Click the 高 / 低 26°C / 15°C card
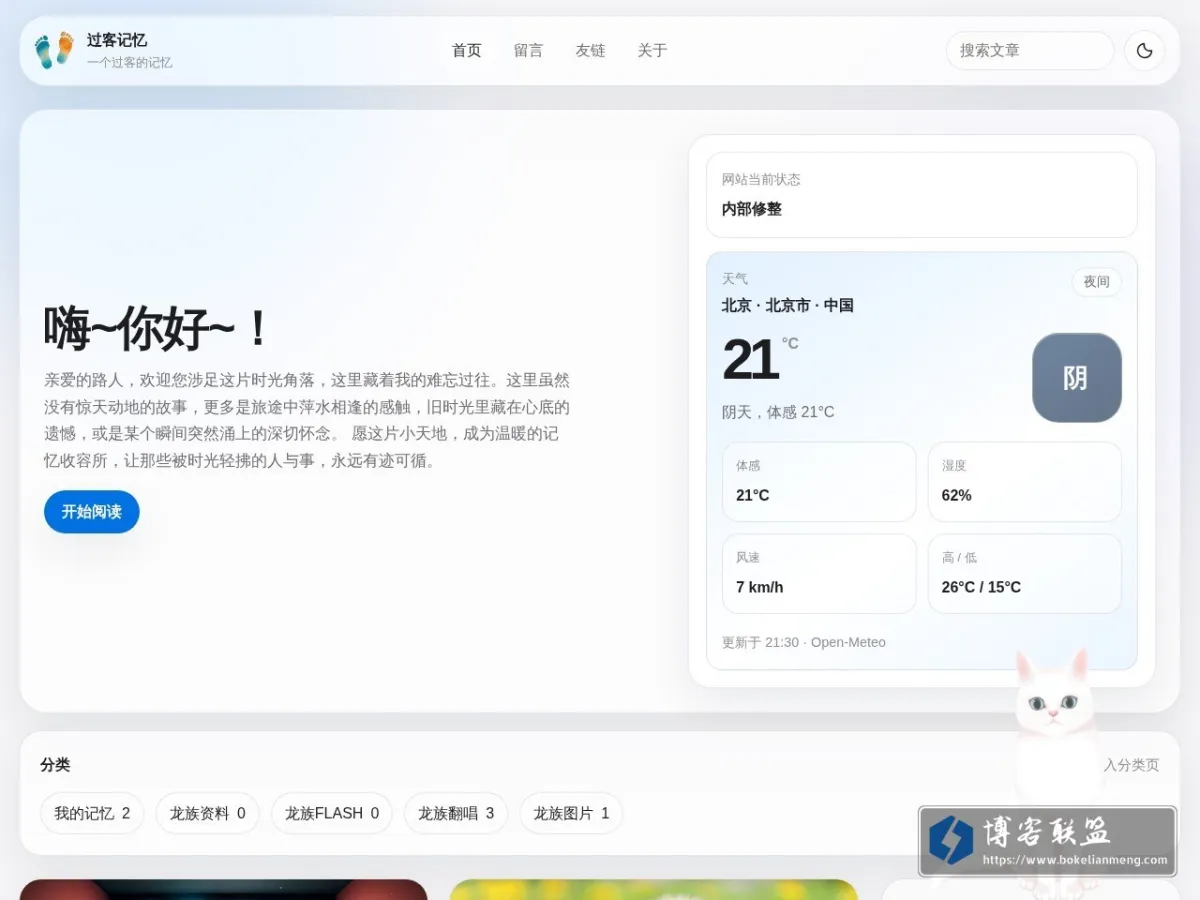Image resolution: width=1200 pixels, height=900 pixels. point(1025,574)
